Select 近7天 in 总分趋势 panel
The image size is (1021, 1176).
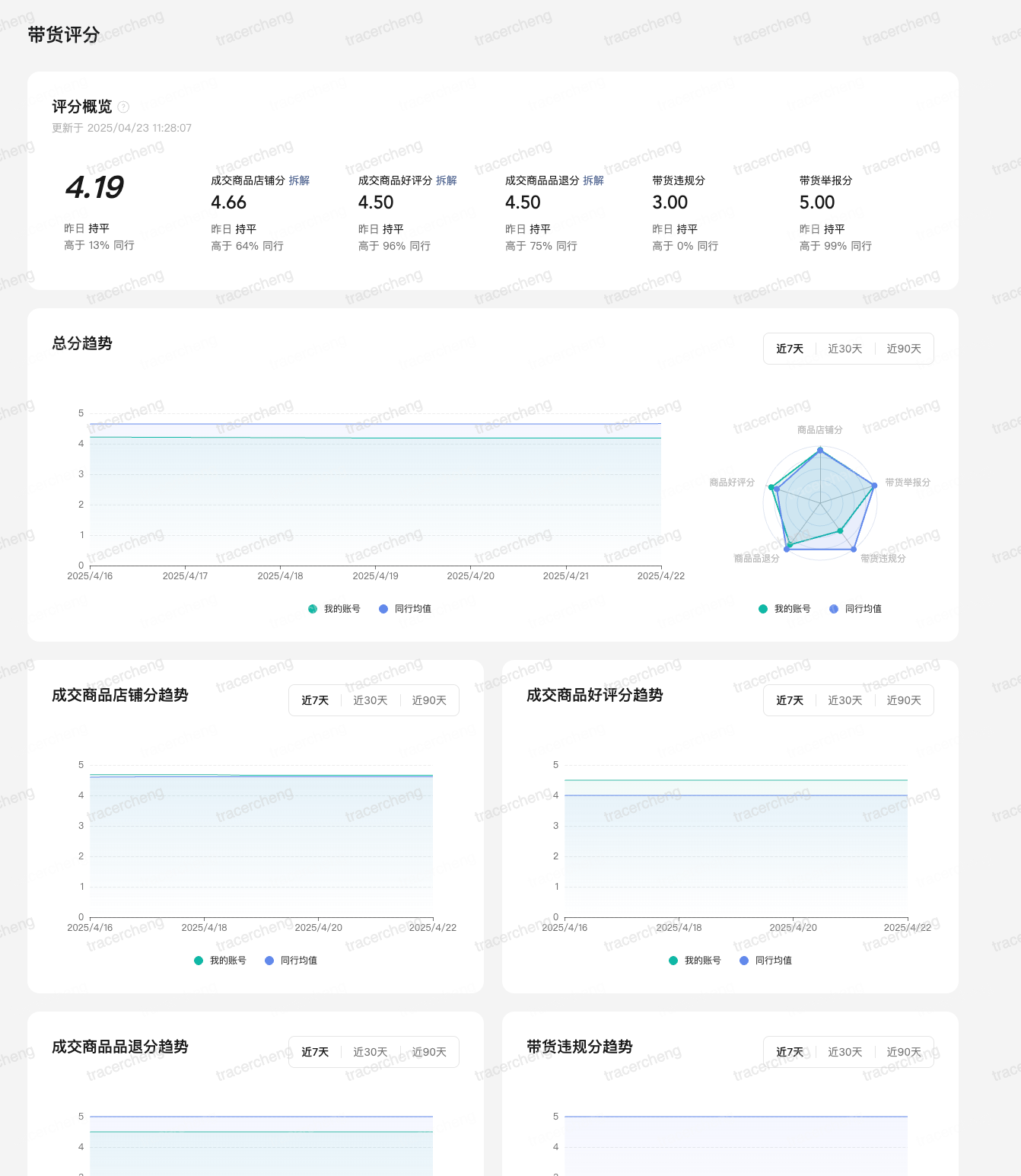point(790,349)
